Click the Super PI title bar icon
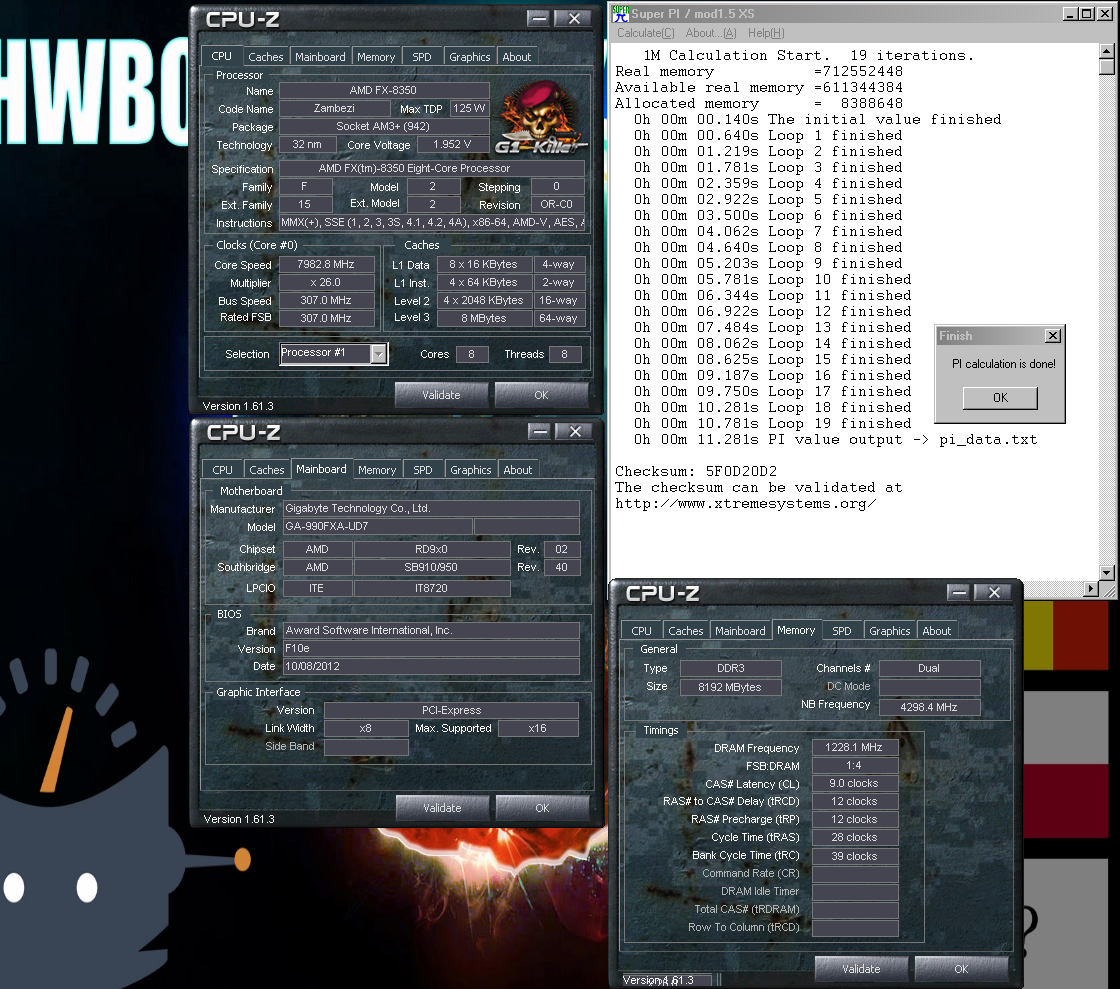The height and width of the screenshot is (989, 1120). (x=620, y=13)
